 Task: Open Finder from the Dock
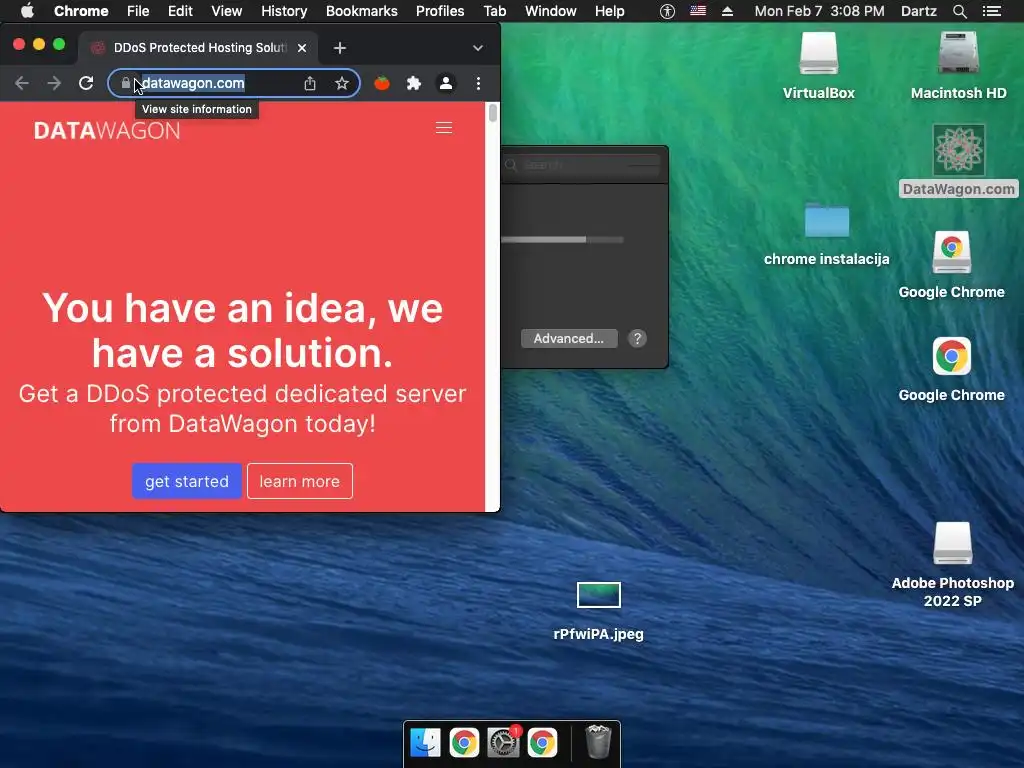(425, 743)
